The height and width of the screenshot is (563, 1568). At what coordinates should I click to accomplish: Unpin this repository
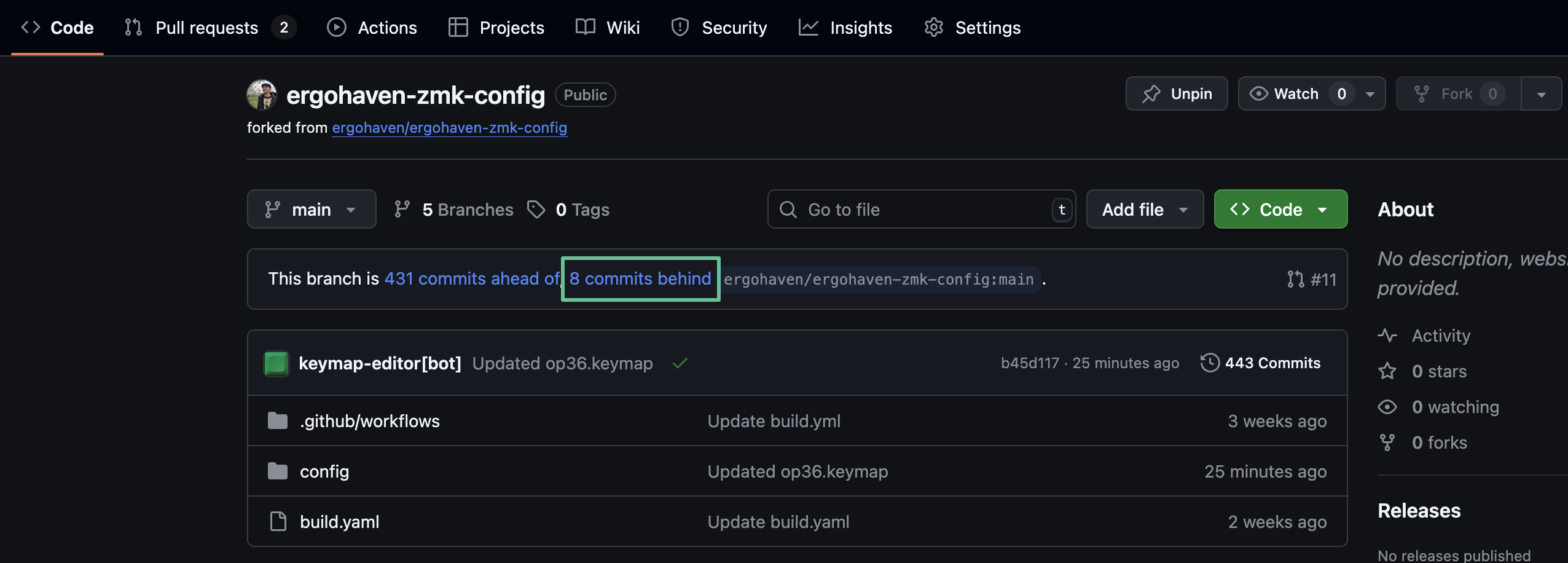(x=1176, y=93)
